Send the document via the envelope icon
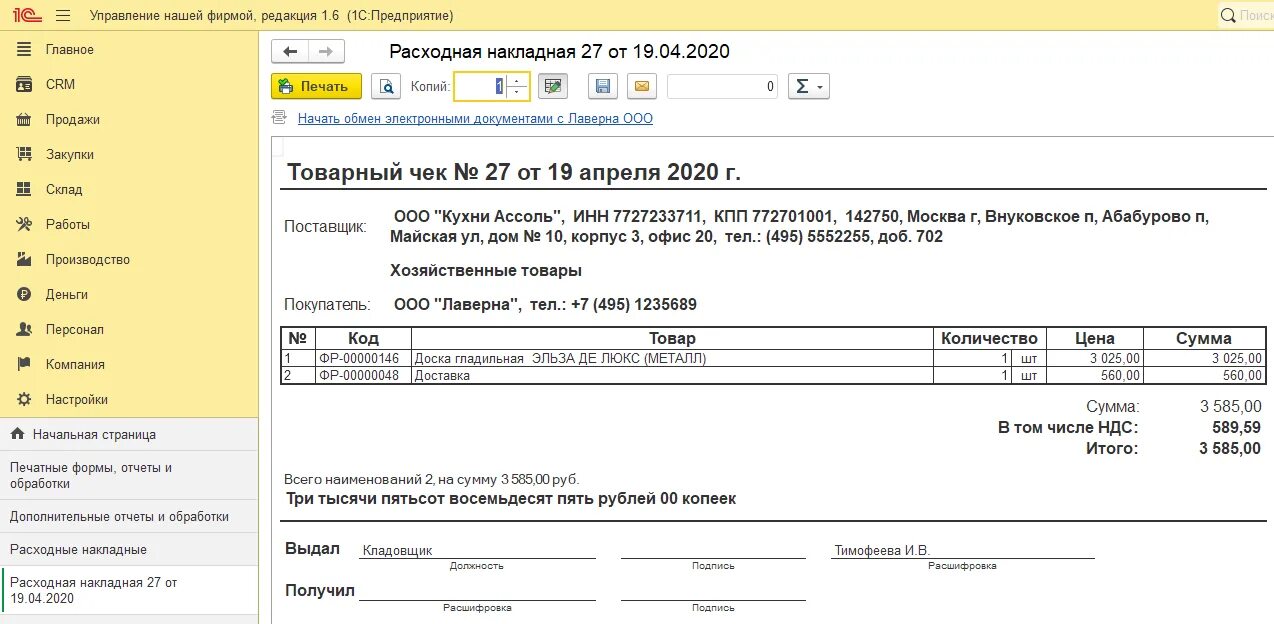1274x624 pixels. (641, 86)
